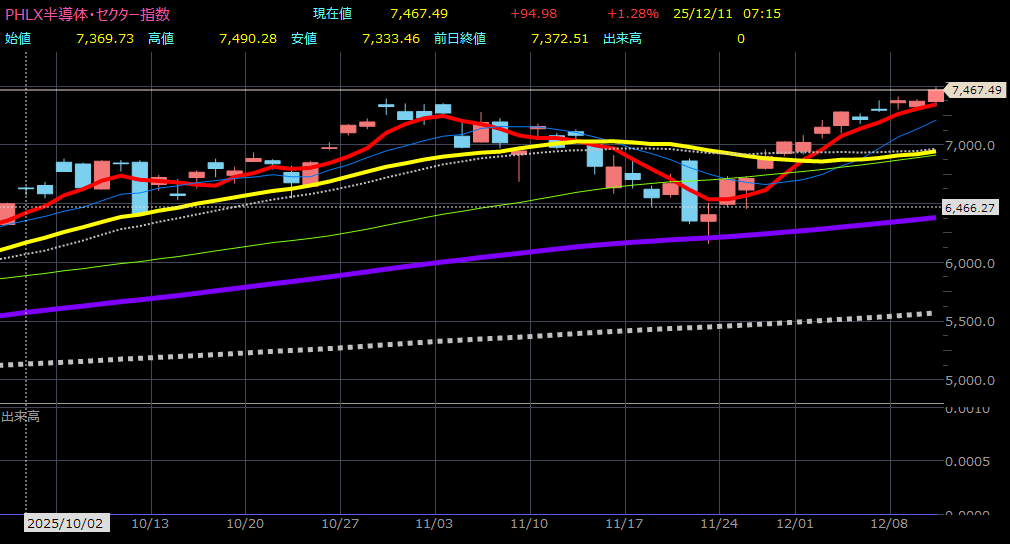The image size is (1010, 544).
Task: Click the thick purple moving average line
Action: click(x=500, y=256)
